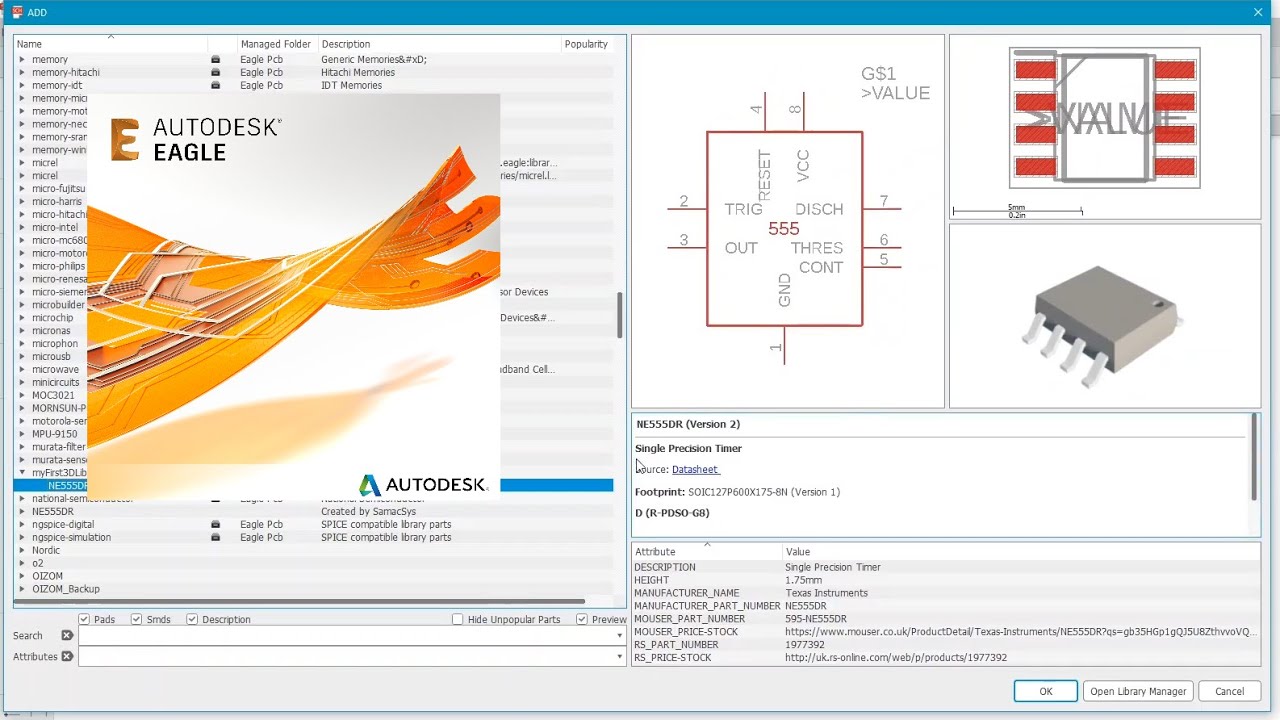Open the Attributes field dropdown arrow
The image size is (1280, 720).
[619, 657]
